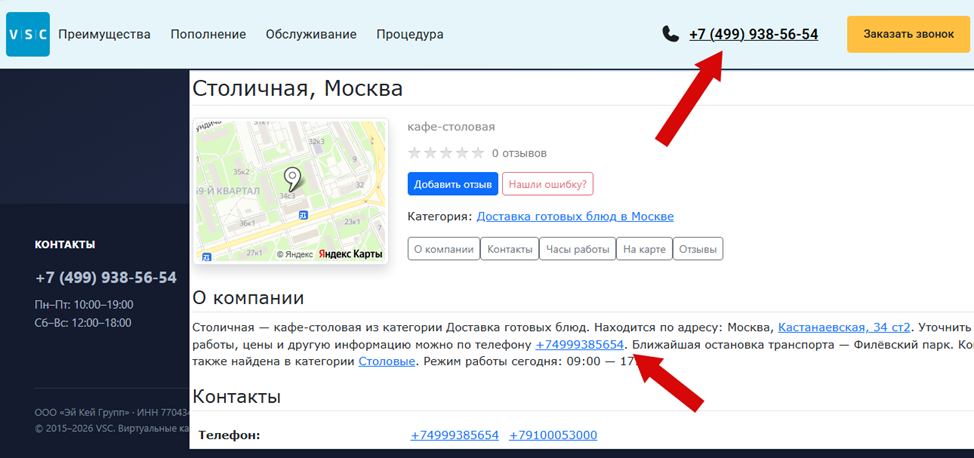This screenshot has height=458, width=974.
Task: Open the Процедура menu item
Action: coord(410,34)
